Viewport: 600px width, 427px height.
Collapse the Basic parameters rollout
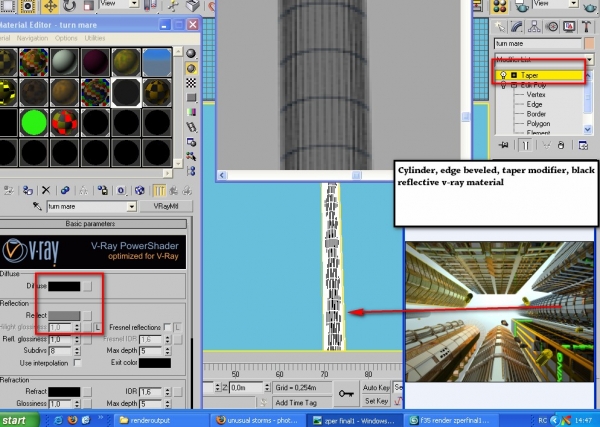[90, 224]
